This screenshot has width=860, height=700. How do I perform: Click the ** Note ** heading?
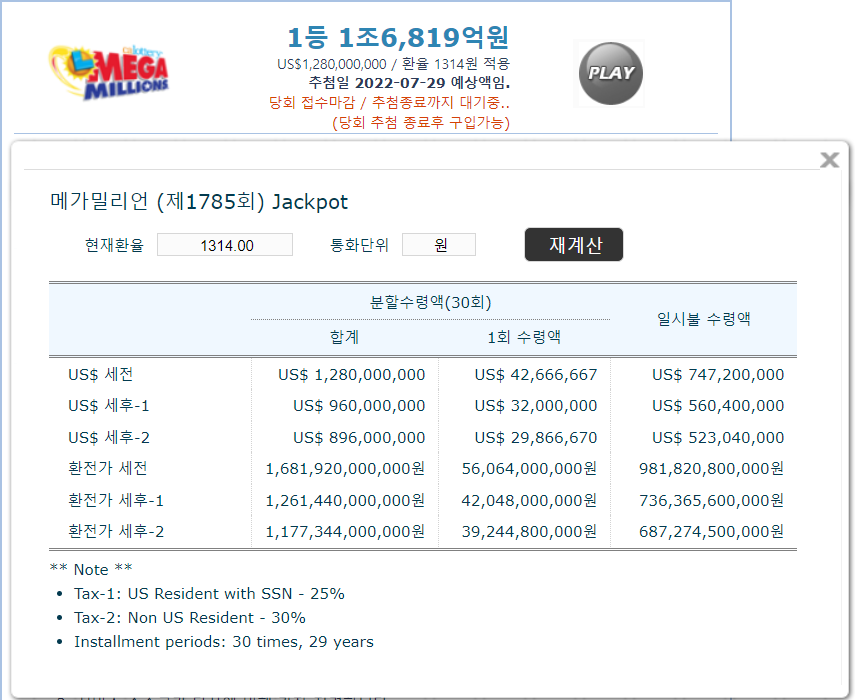click(x=91, y=569)
